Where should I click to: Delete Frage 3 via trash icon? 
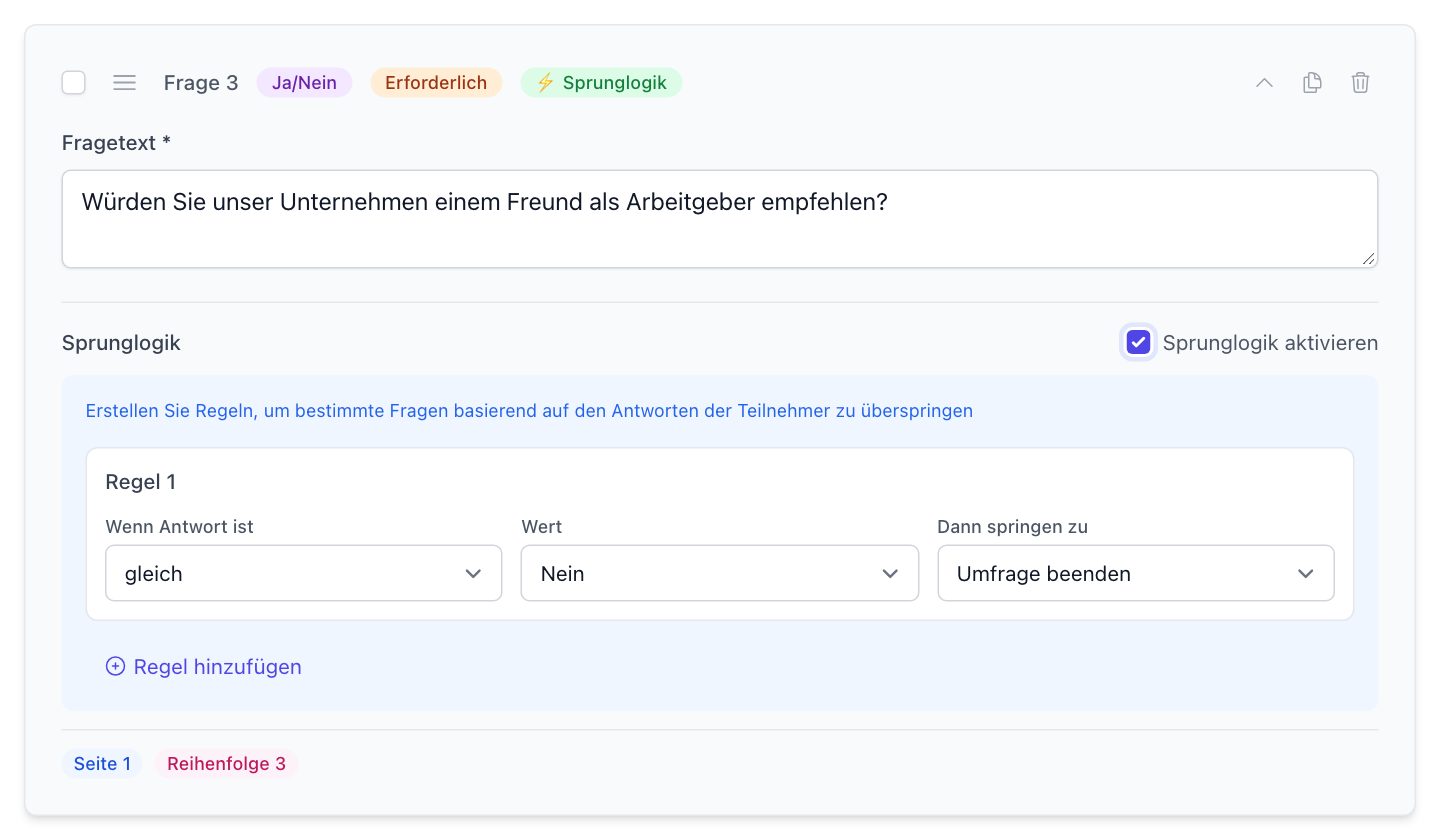[x=1360, y=83]
